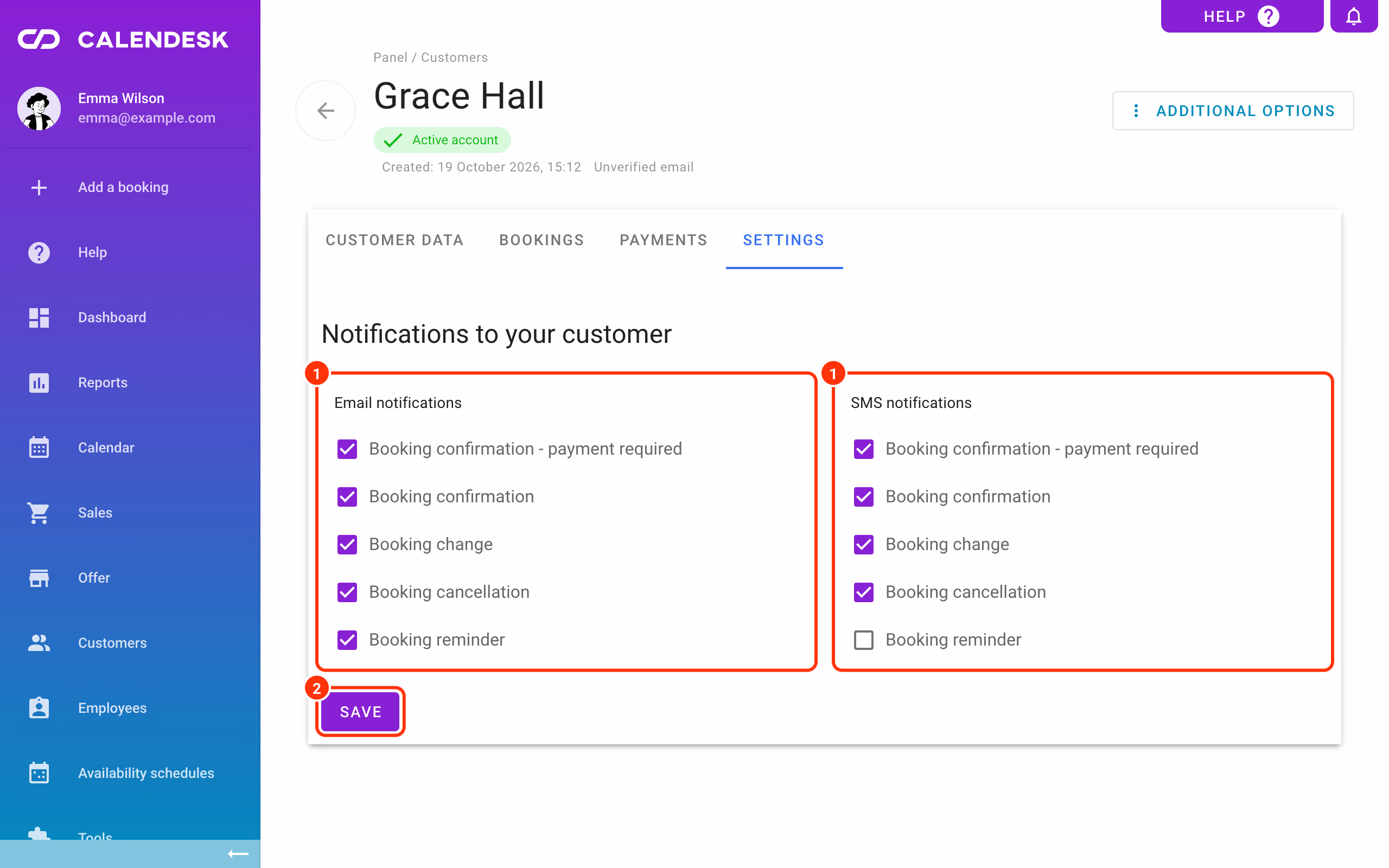The height and width of the screenshot is (868, 1389).
Task: Uncheck SMS Booking cancellation checkbox
Action: click(863, 591)
